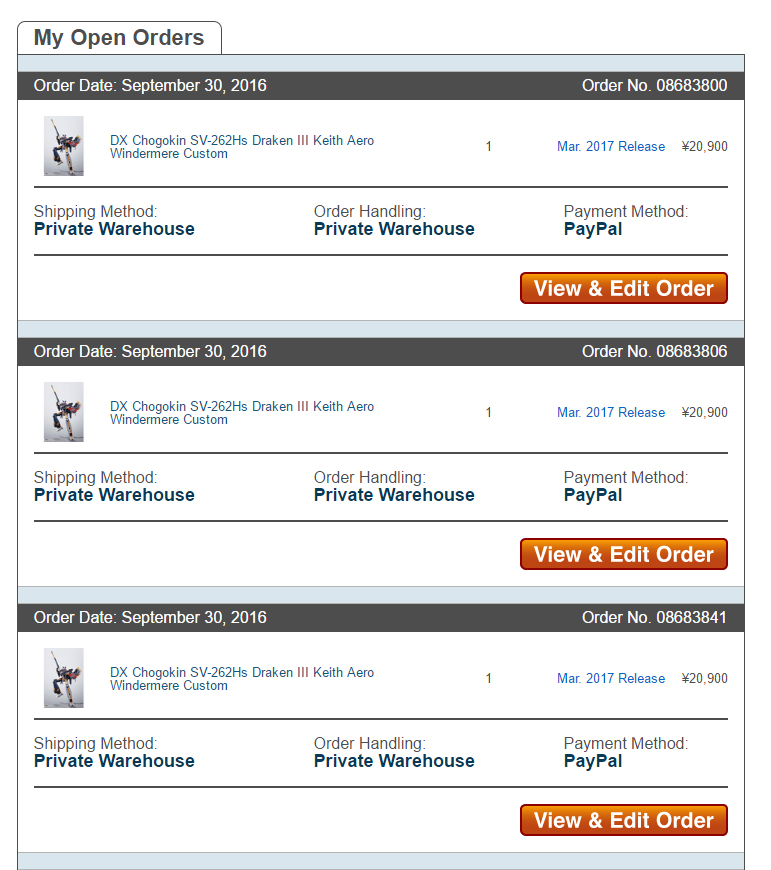The height and width of the screenshot is (870, 771).
Task: Open Draken III product link in order 08683800
Action: click(x=242, y=147)
